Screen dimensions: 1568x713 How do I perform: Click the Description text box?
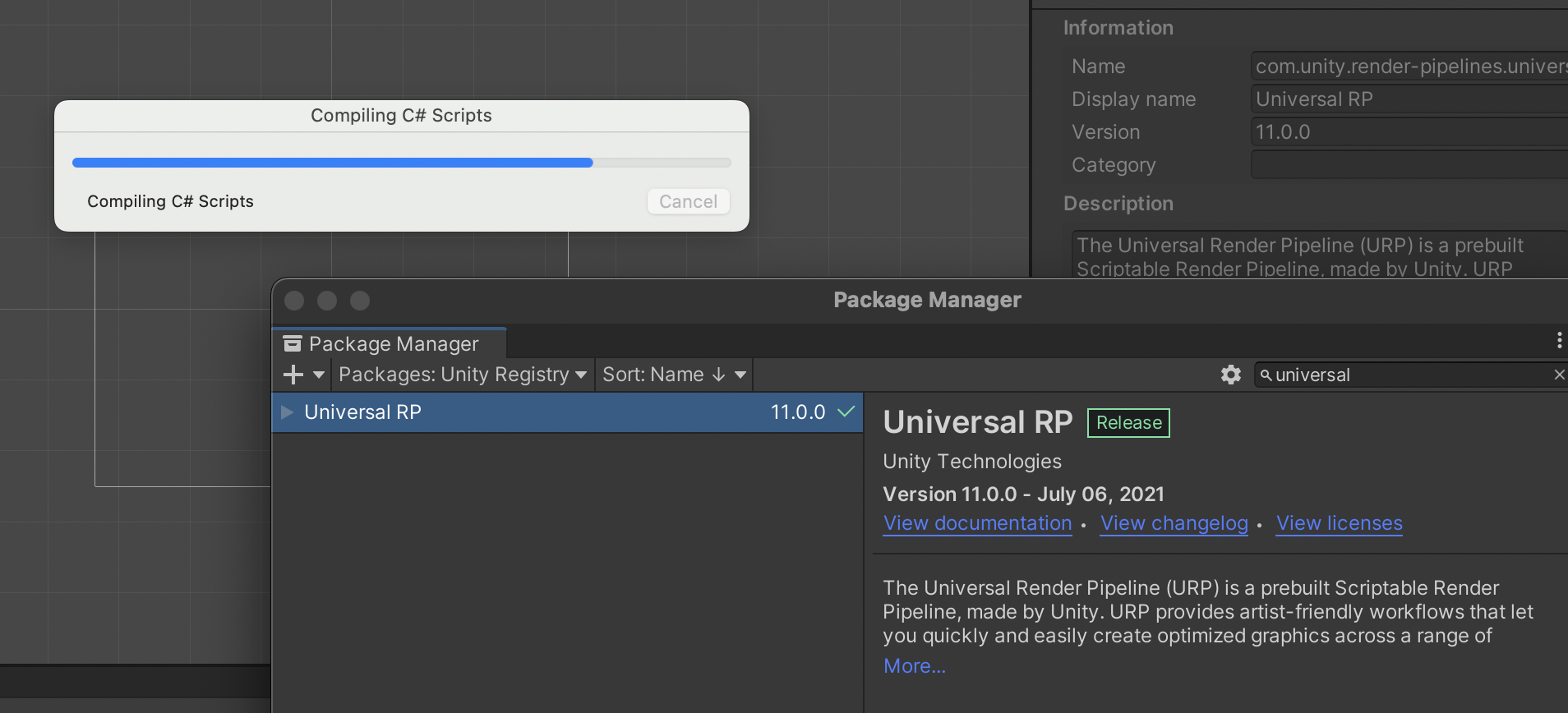point(1320,255)
